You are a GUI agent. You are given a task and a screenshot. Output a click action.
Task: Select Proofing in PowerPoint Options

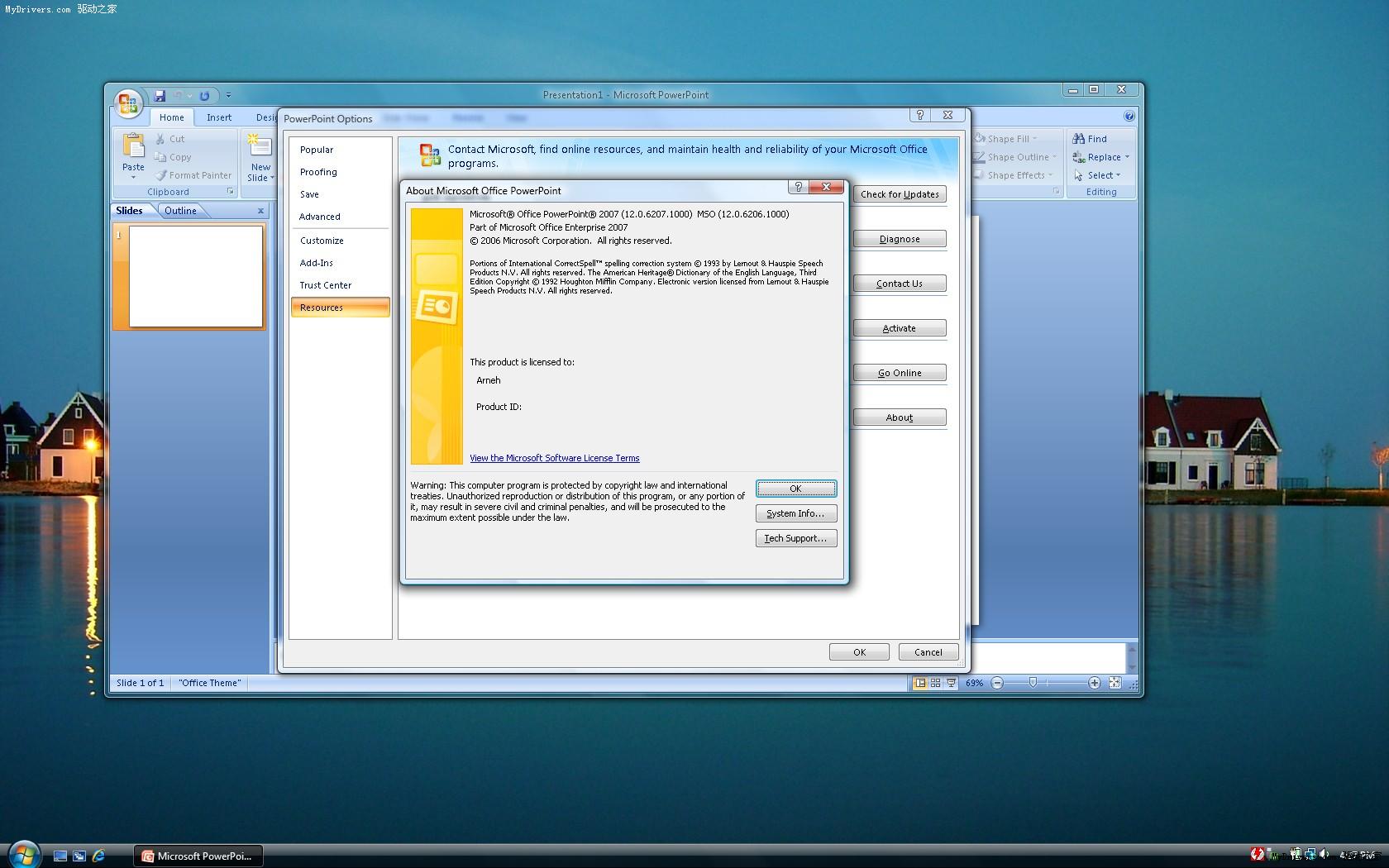pos(340,172)
